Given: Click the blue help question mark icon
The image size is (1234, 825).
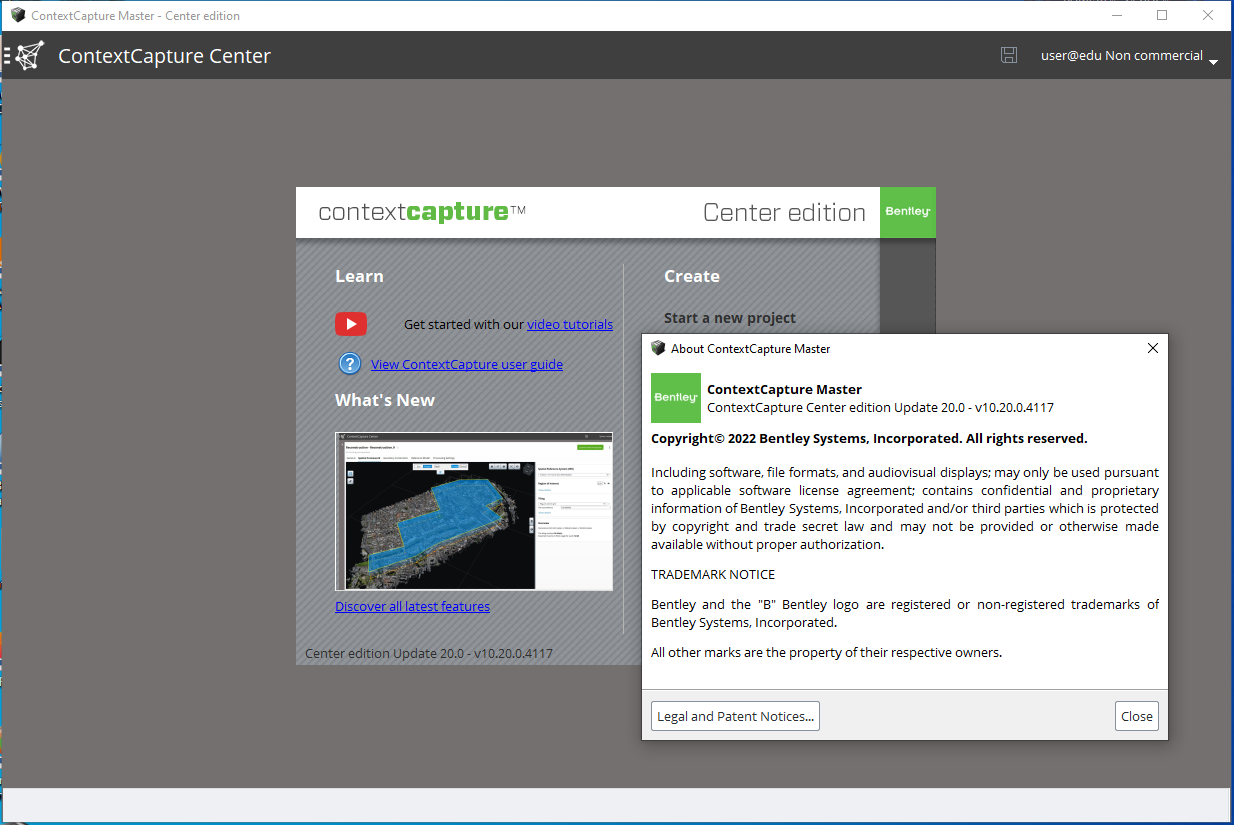Looking at the screenshot, I should [x=349, y=364].
